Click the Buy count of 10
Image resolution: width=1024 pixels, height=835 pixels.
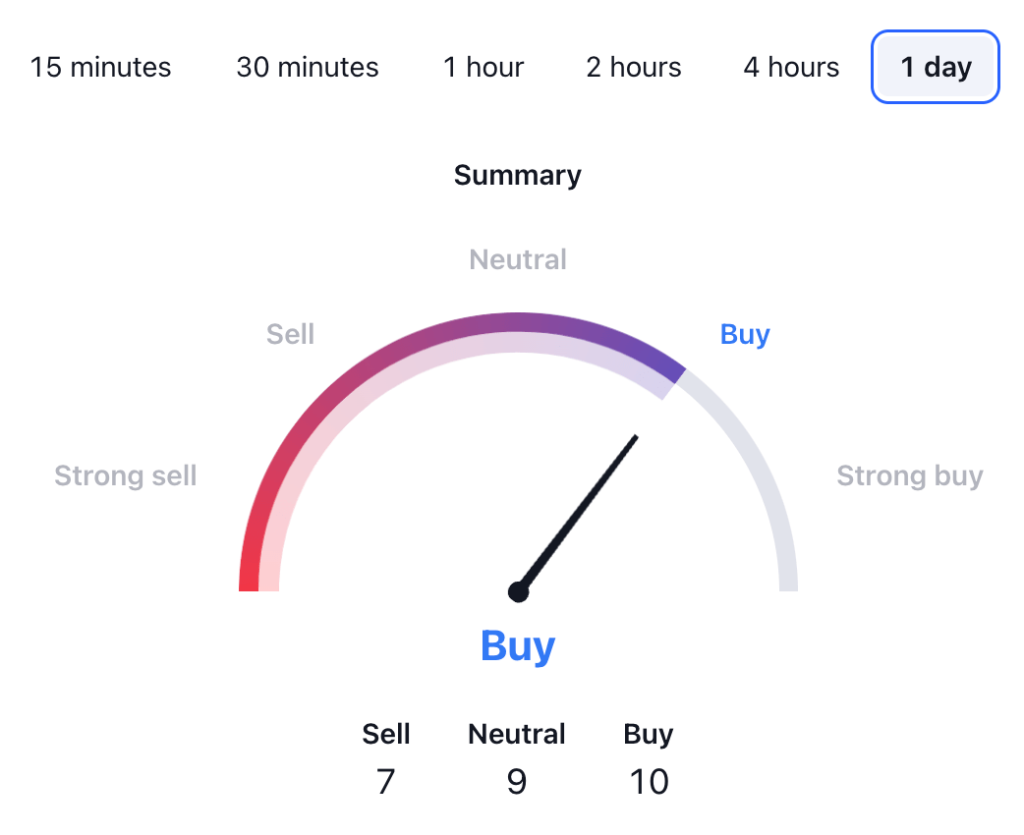648,781
